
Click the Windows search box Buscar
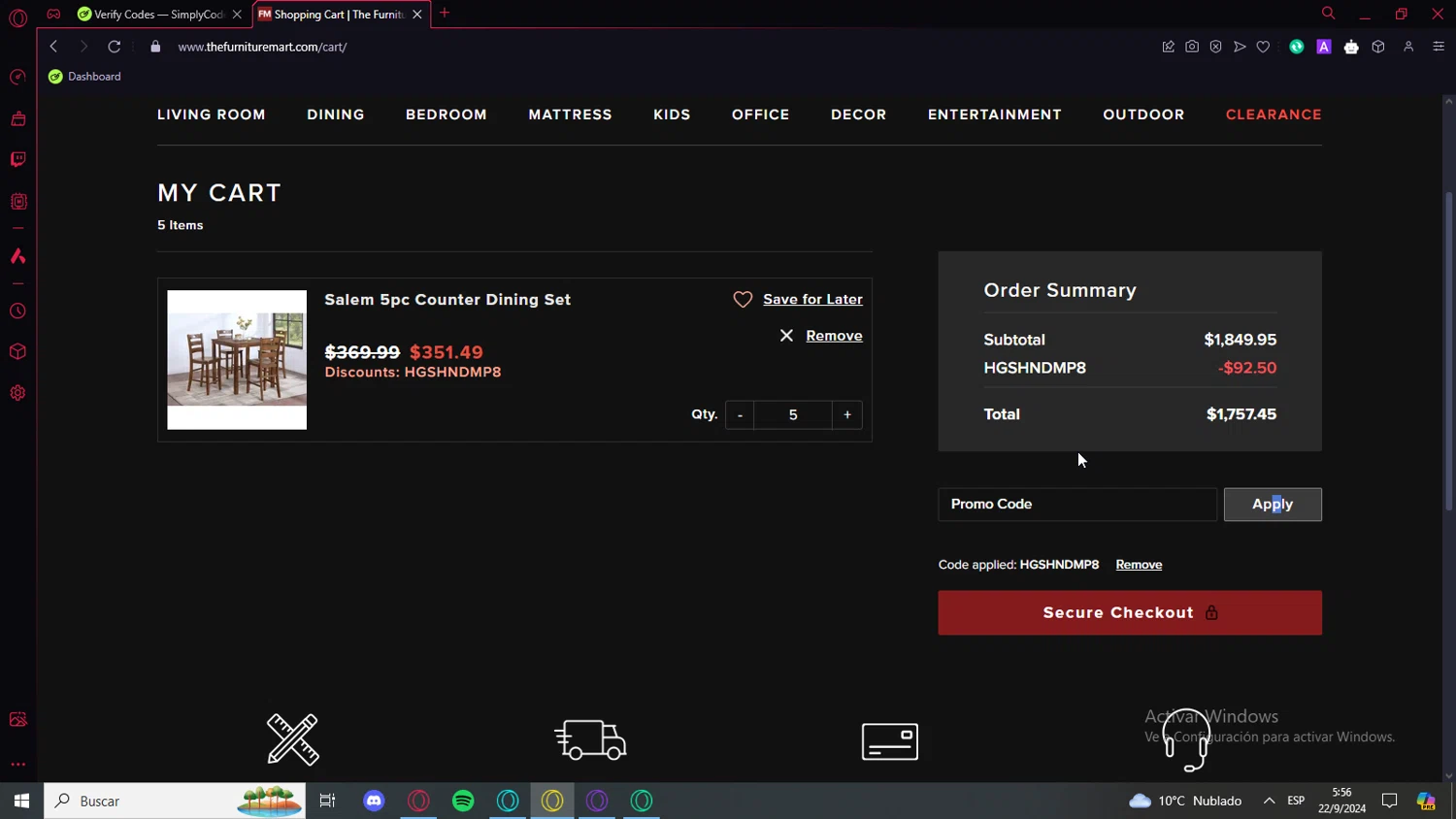click(x=175, y=801)
